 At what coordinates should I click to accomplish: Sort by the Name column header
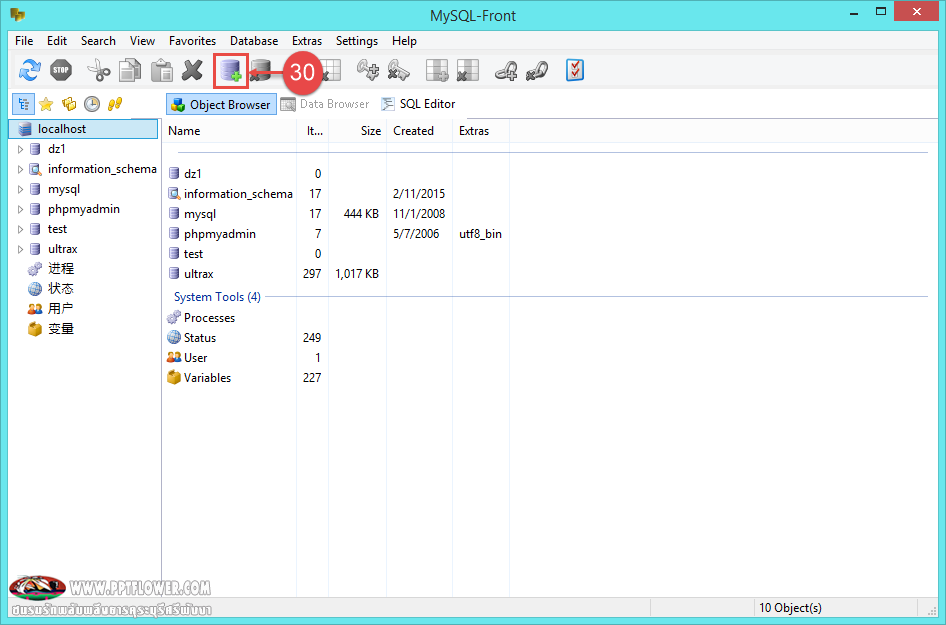click(x=230, y=131)
